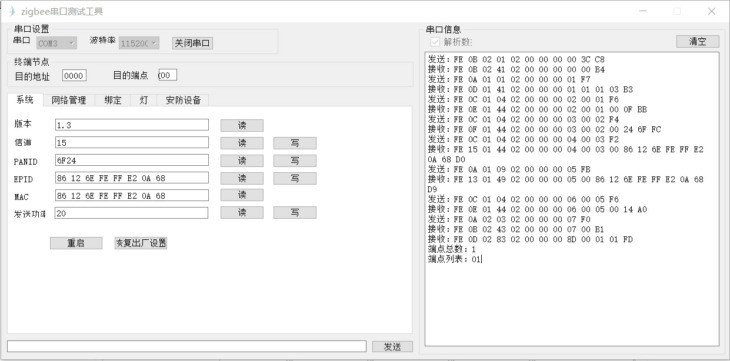Click 读 button for 发送功率

(242, 212)
